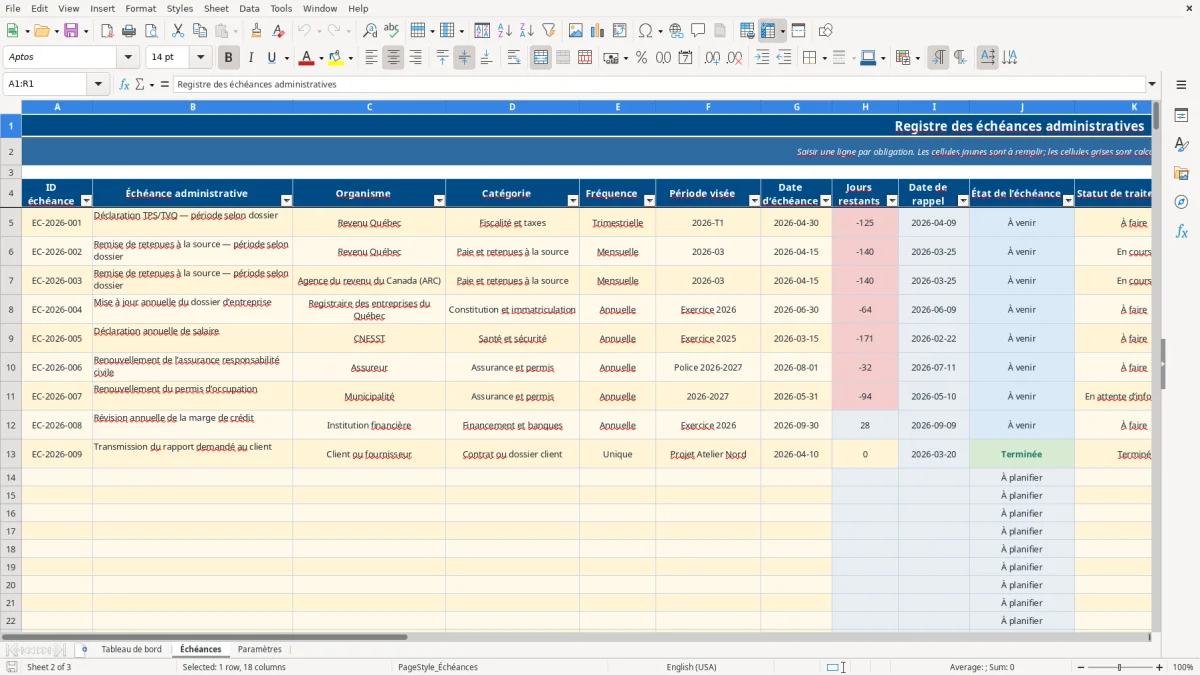Switch to Paramètres sheet tab
1200x675 pixels.
coord(260,649)
